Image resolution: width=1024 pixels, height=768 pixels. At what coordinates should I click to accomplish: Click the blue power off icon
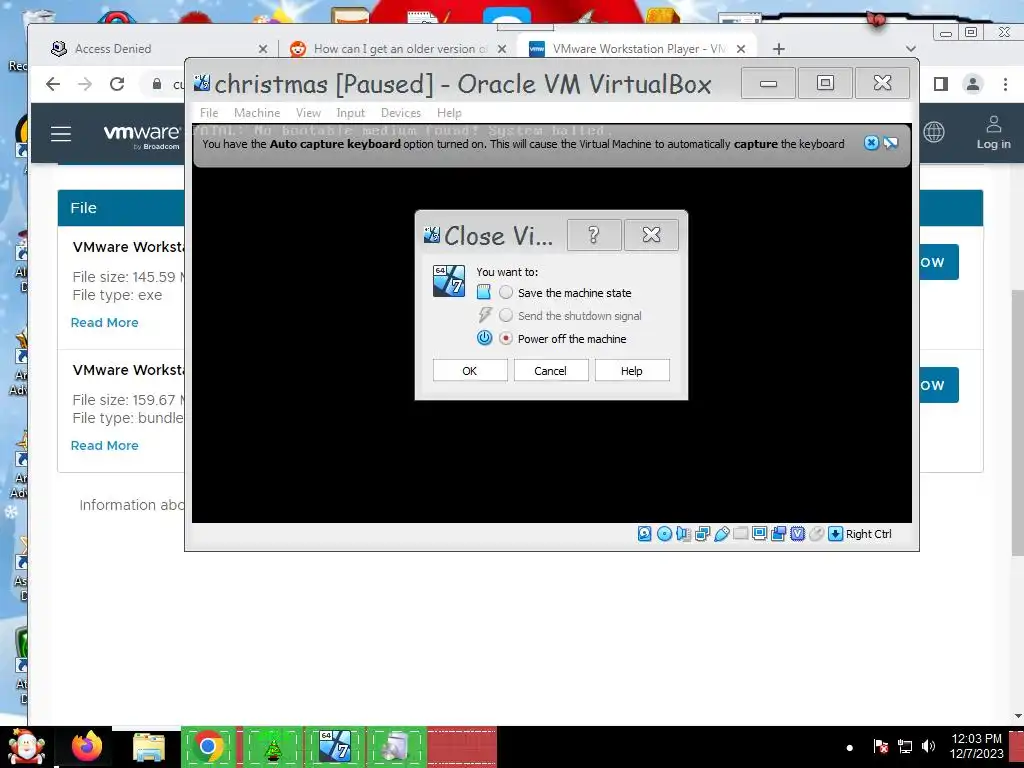[x=484, y=338]
